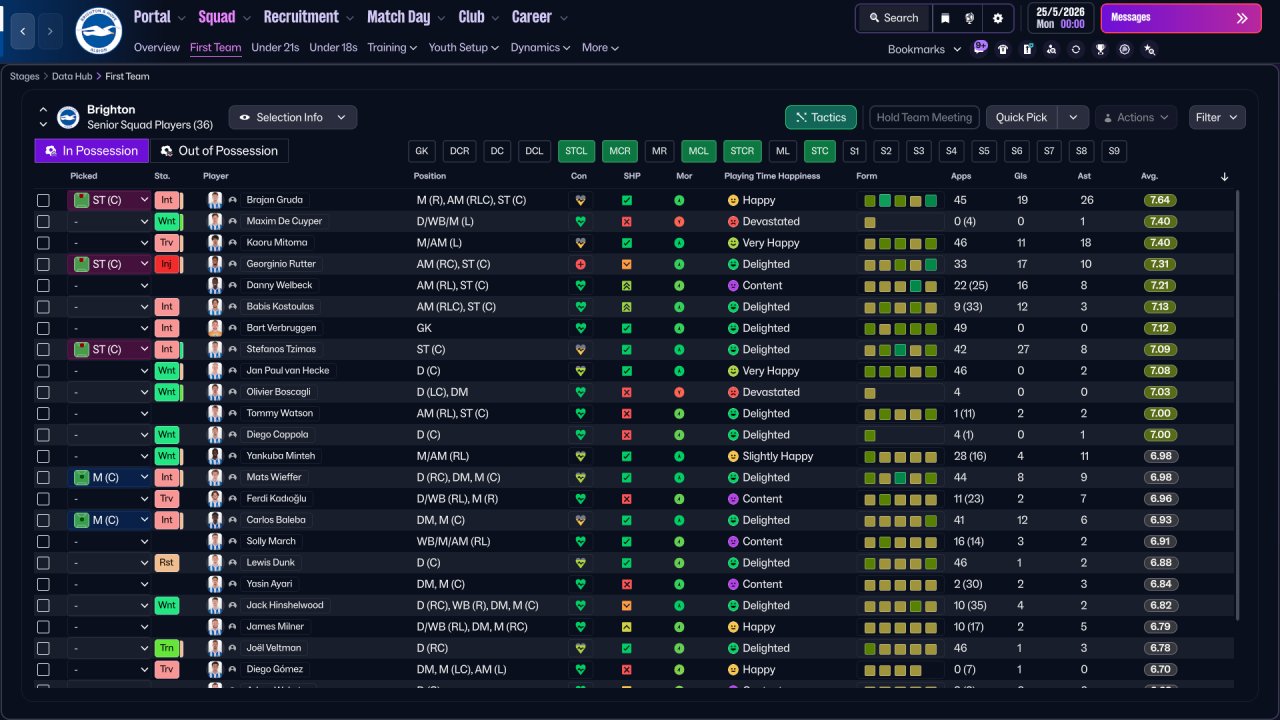Select the GK position slot
The width and height of the screenshot is (1280, 720).
pos(422,151)
